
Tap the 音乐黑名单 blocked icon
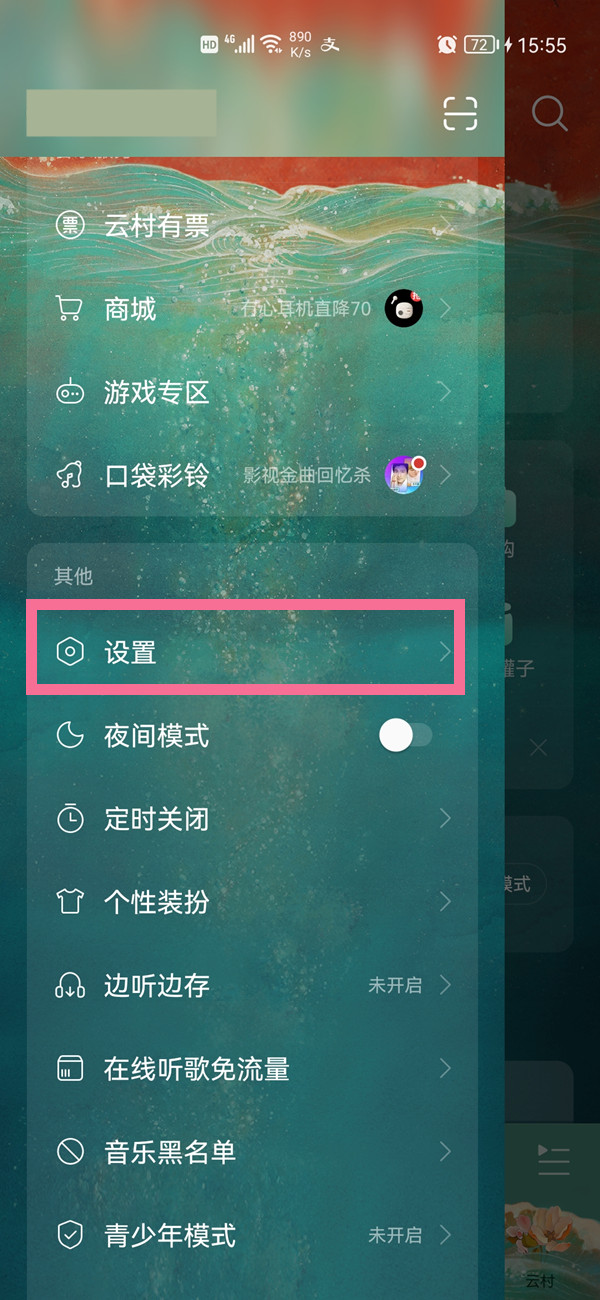point(70,1152)
